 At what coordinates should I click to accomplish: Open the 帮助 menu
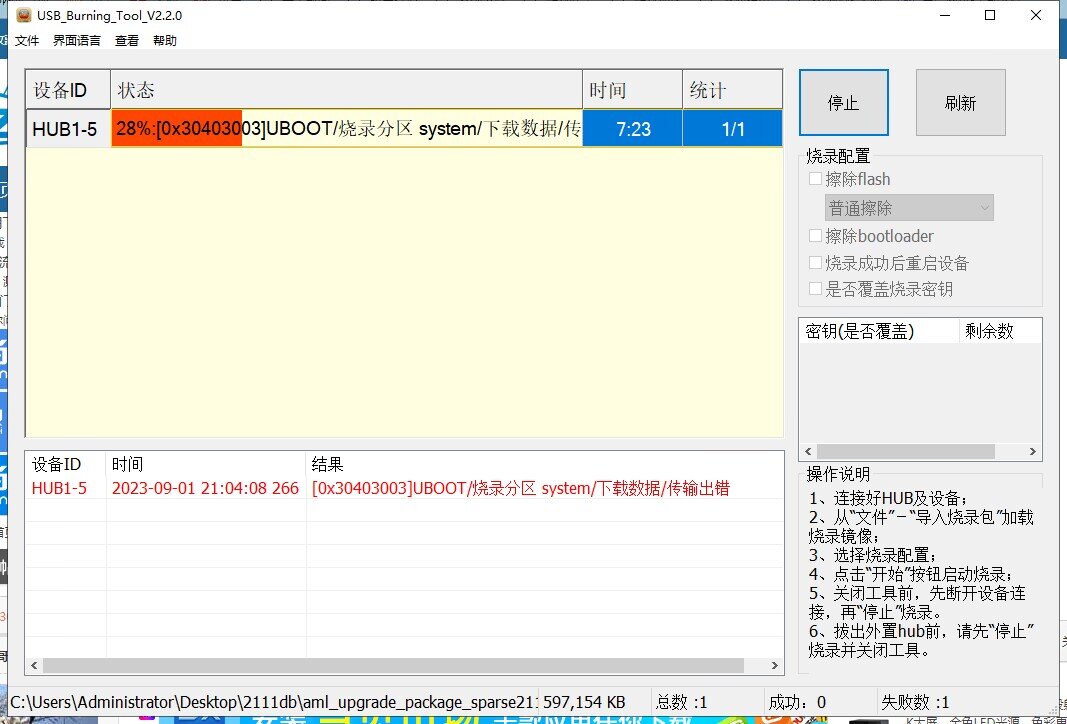[165, 41]
